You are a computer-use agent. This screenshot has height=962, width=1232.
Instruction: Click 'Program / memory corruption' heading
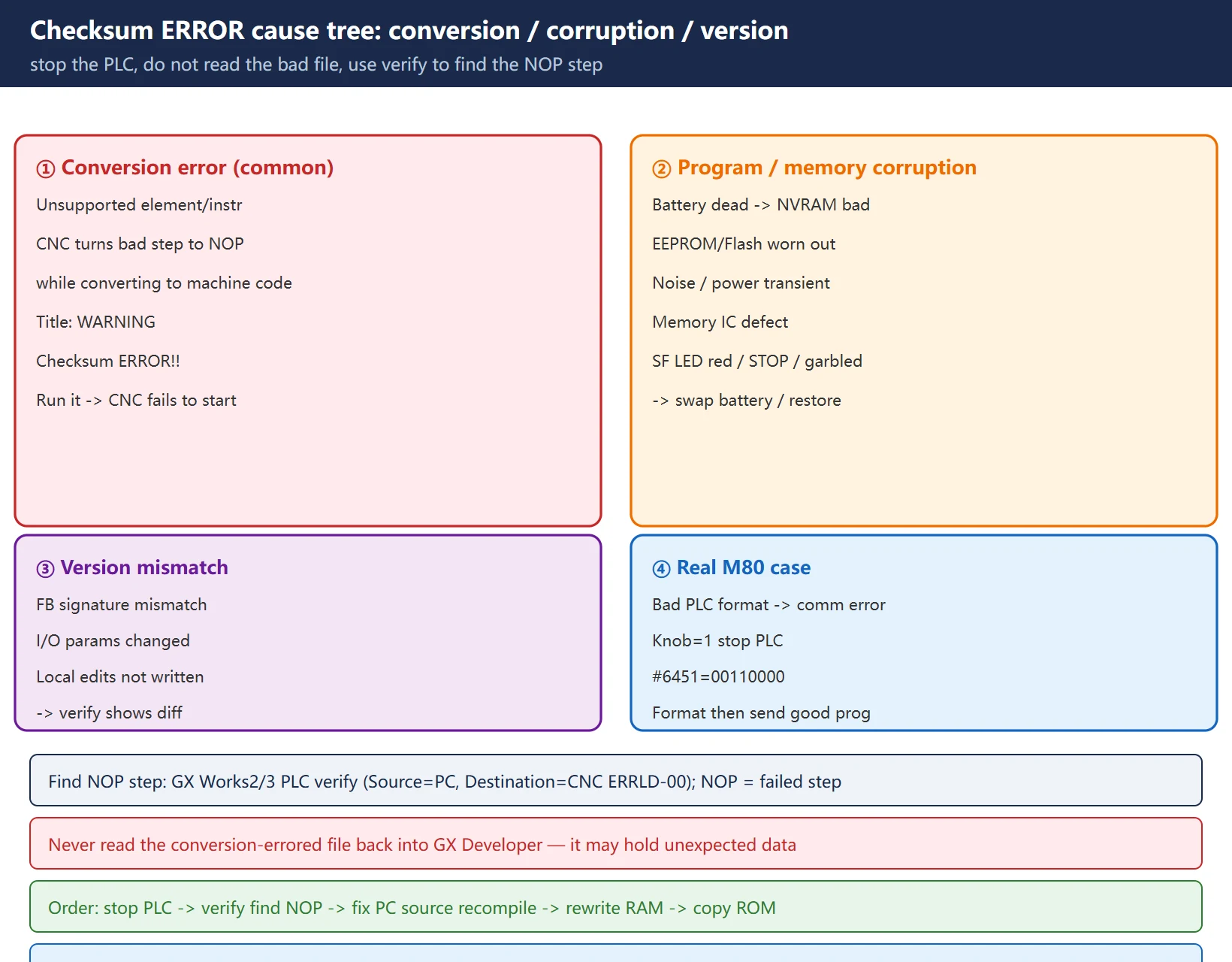pyautogui.click(x=814, y=168)
